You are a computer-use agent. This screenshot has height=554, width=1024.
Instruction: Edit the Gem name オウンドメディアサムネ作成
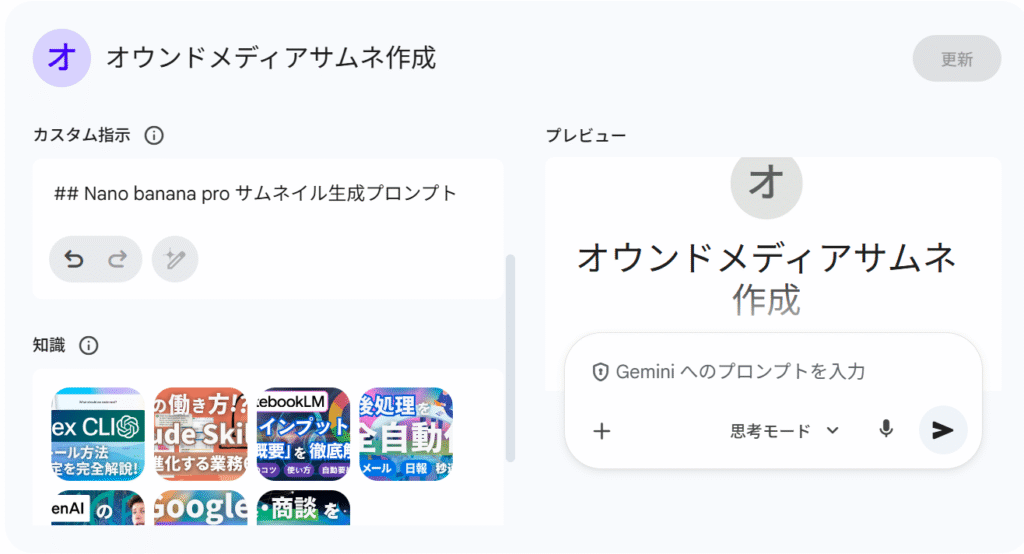coord(271,58)
